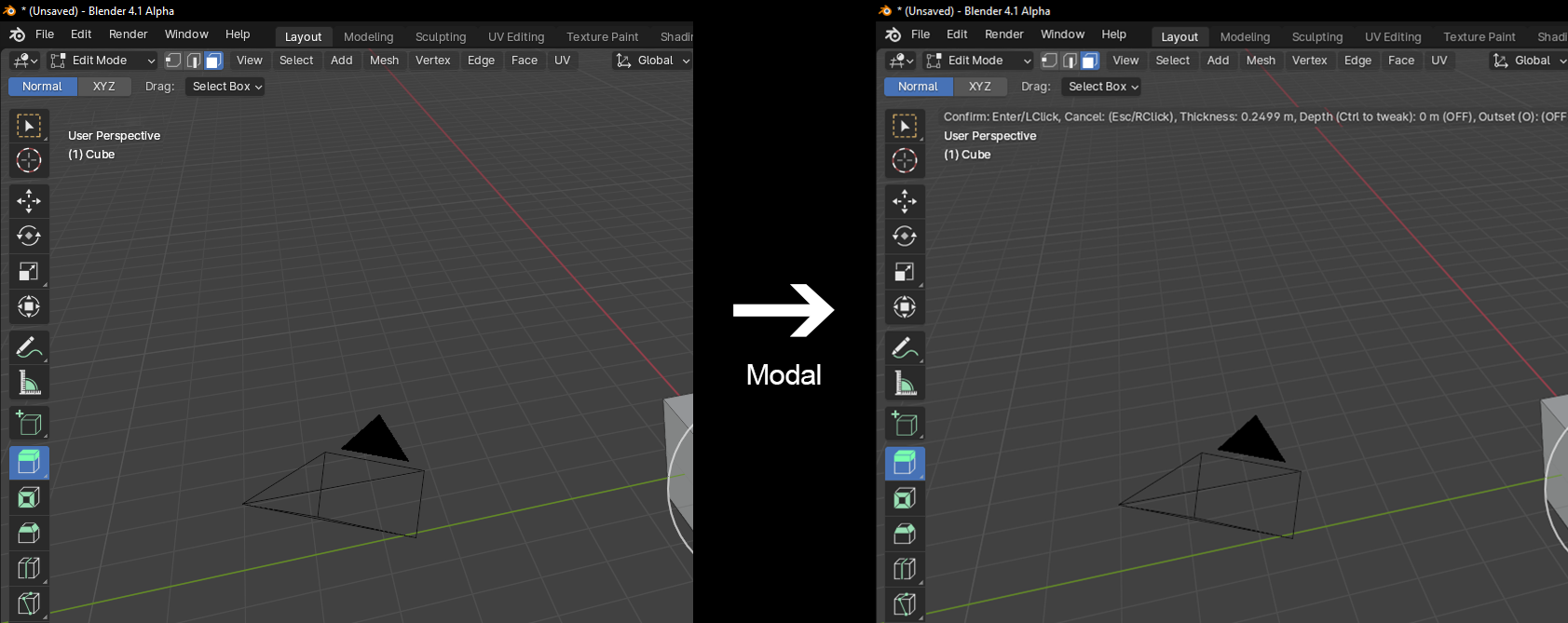Enable edge select mode in the left screenshot
Image resolution: width=1568 pixels, height=623 pixels.
click(x=194, y=61)
